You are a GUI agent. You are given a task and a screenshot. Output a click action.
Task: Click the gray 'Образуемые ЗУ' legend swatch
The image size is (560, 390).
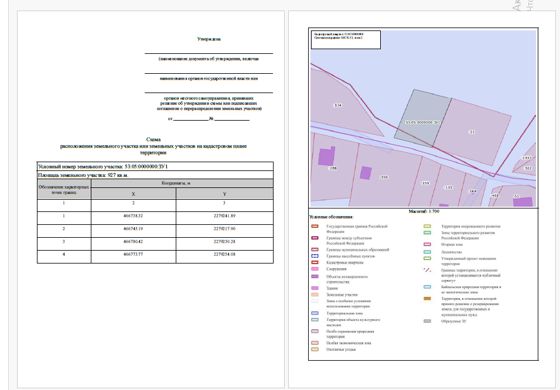coord(427,321)
